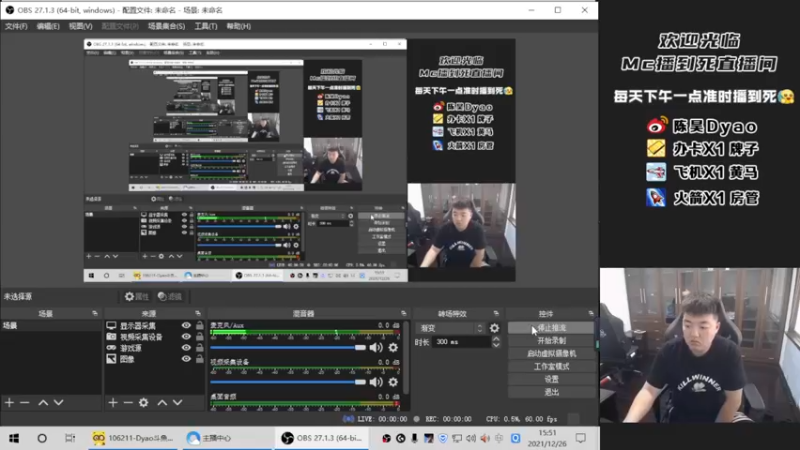Click 开始录制 to start recording
800x450 pixels.
pos(552,341)
